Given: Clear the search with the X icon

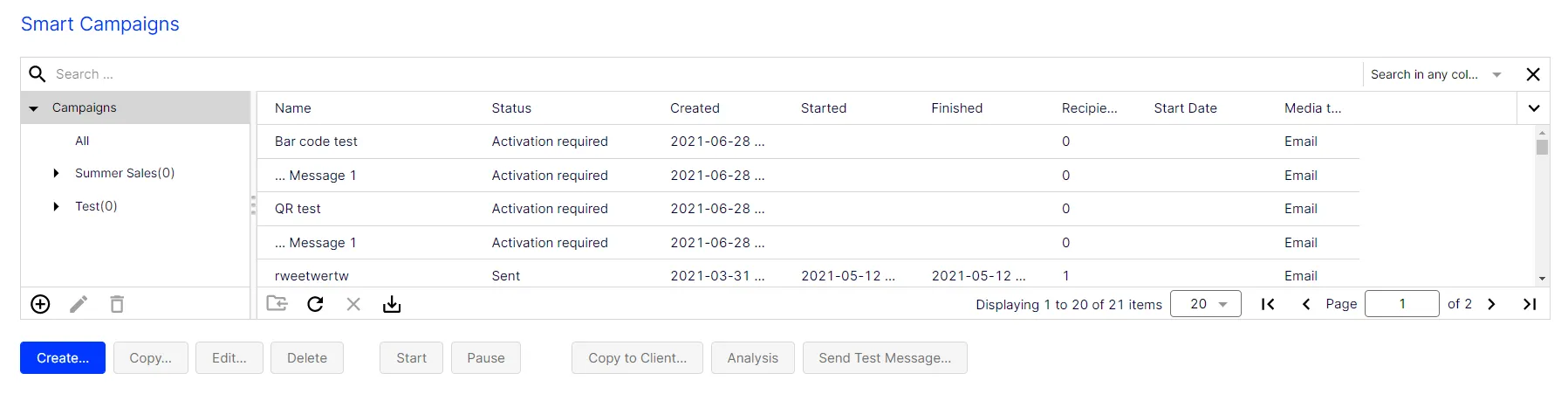Looking at the screenshot, I should tap(1533, 74).
